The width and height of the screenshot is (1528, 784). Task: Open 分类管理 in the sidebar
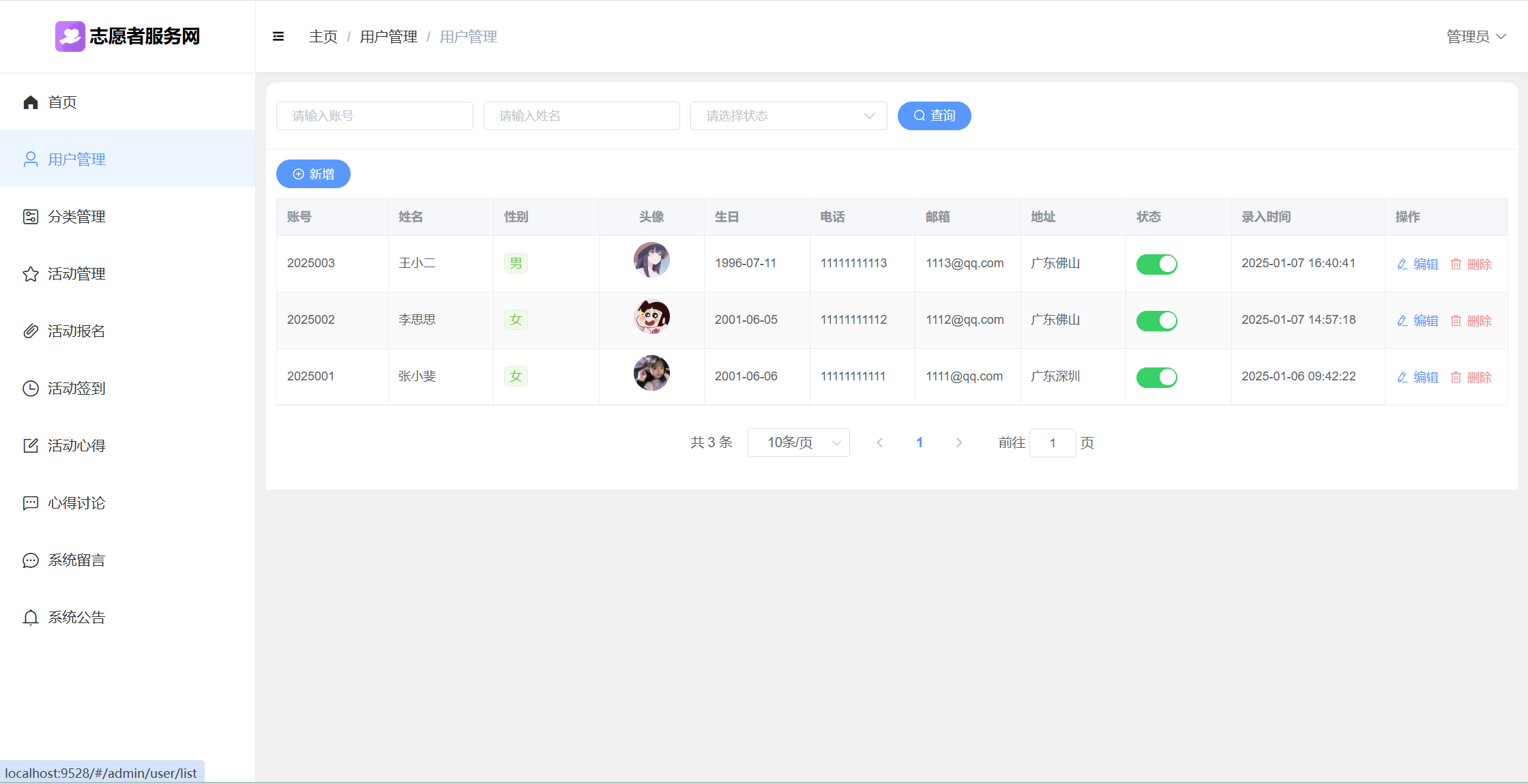click(x=76, y=217)
